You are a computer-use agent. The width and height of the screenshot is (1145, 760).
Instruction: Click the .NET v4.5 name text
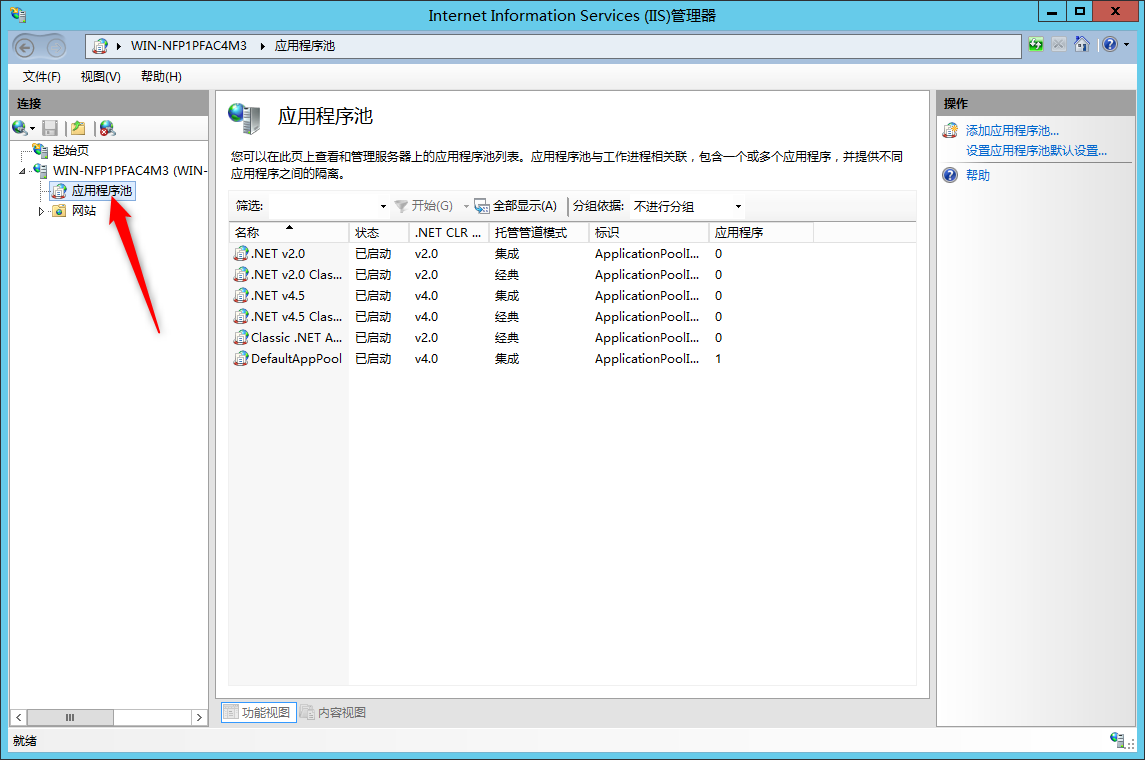click(278, 296)
